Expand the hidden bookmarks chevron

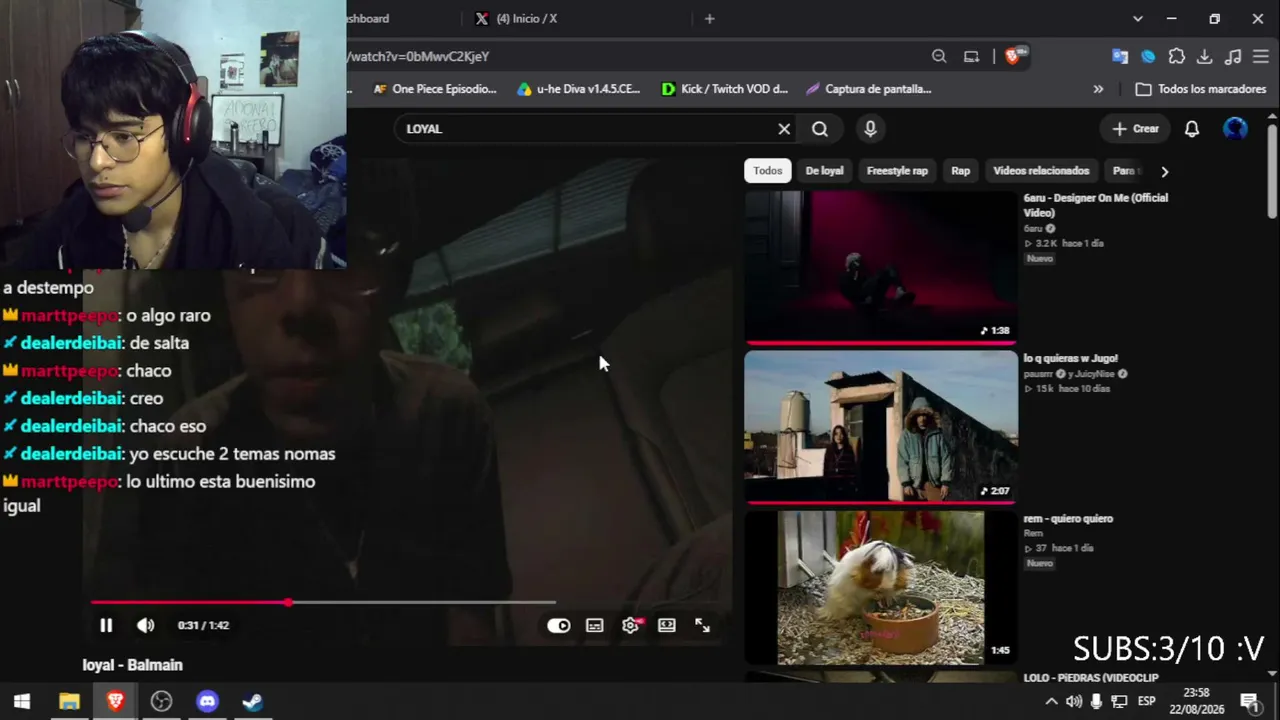pyautogui.click(x=1098, y=89)
